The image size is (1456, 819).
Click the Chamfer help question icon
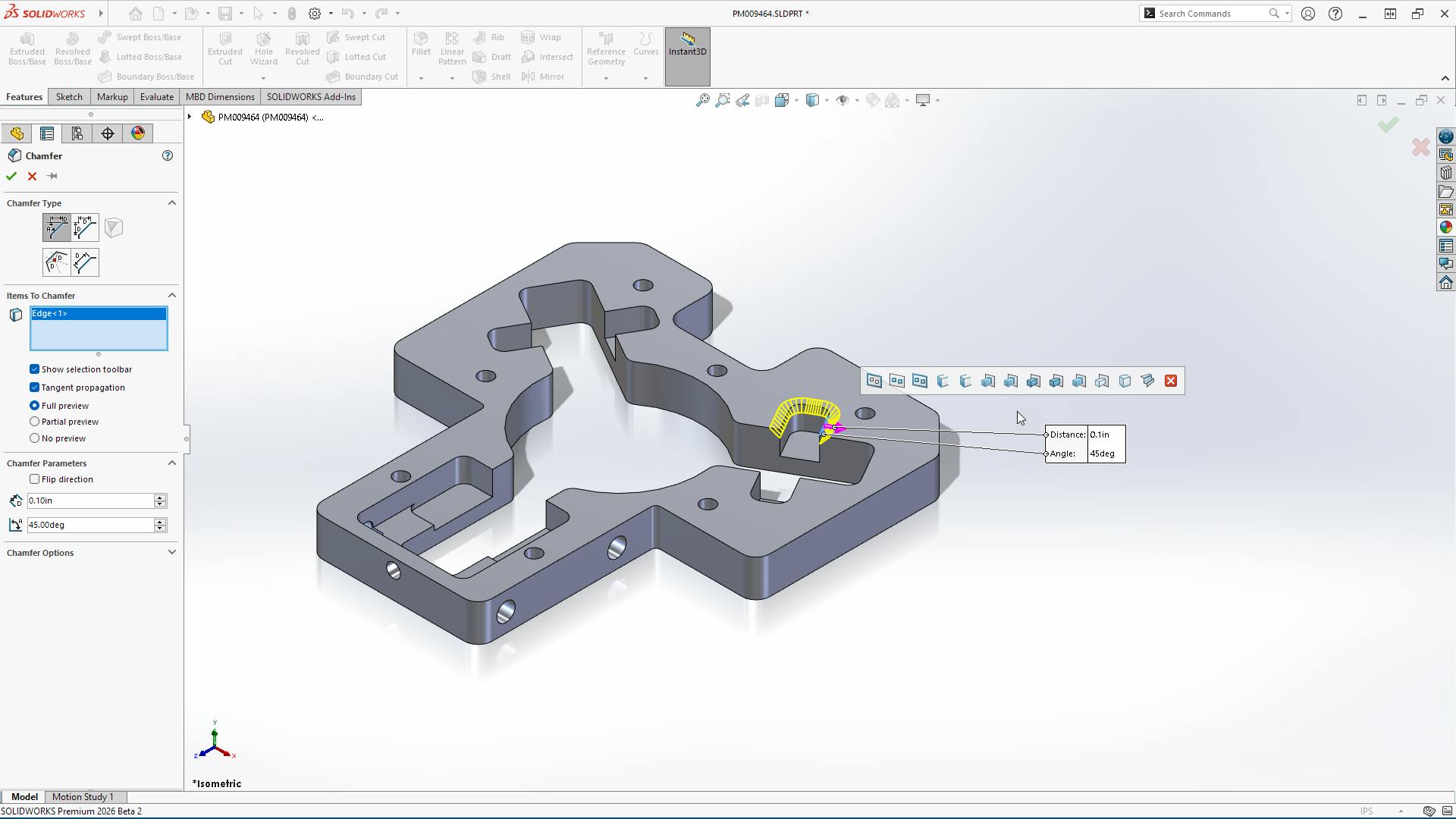[x=168, y=155]
